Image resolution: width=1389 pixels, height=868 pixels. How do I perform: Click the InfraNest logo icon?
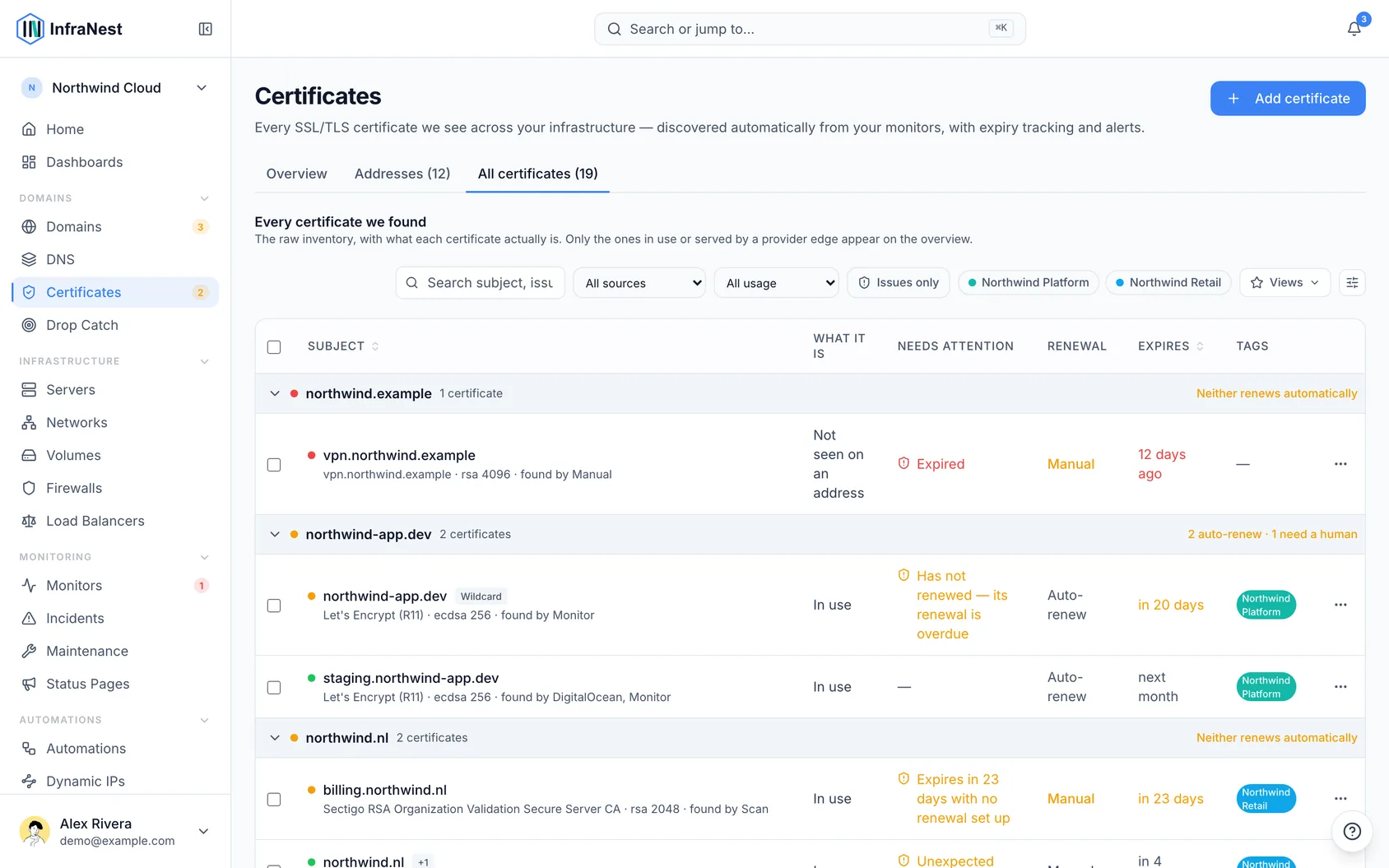[30, 29]
